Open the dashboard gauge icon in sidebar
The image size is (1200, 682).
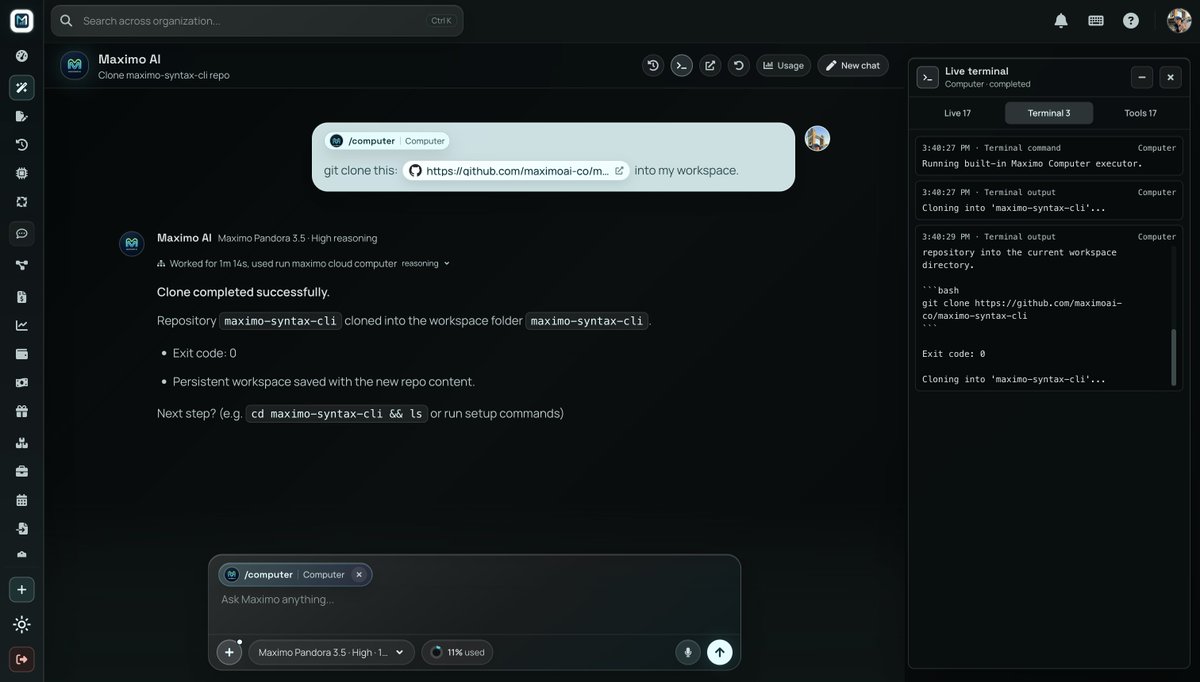click(x=22, y=56)
